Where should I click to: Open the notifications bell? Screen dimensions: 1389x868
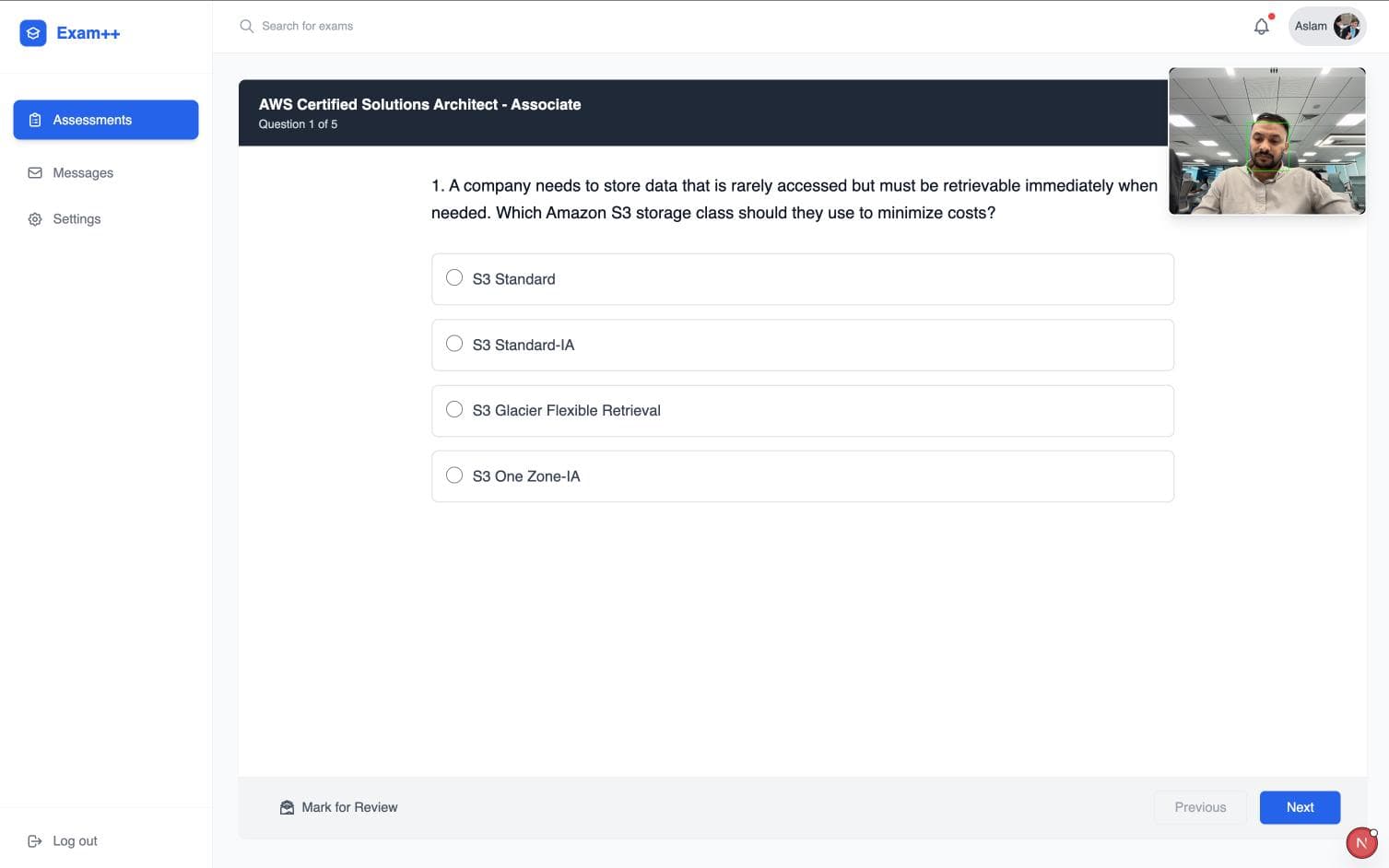(1262, 27)
